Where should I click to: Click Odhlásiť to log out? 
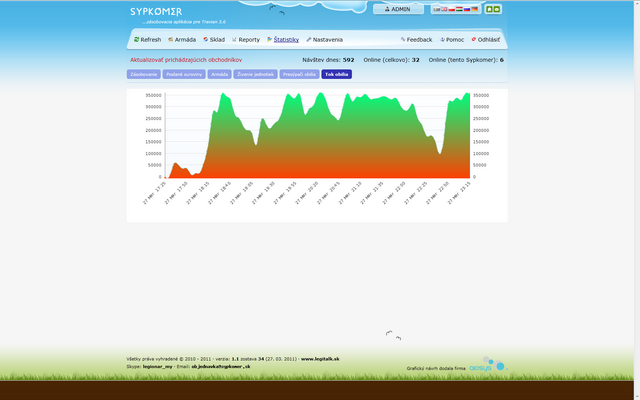486,40
